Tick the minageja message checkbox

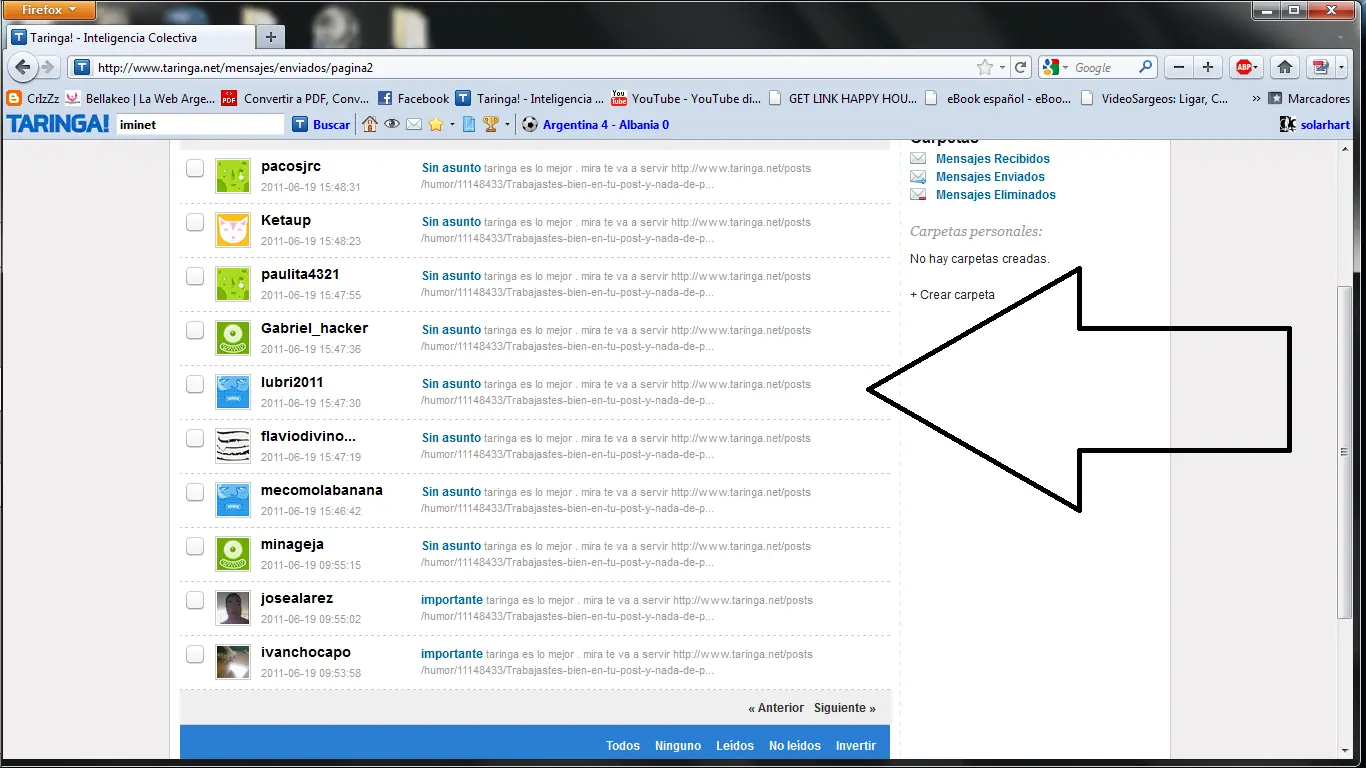click(x=195, y=546)
